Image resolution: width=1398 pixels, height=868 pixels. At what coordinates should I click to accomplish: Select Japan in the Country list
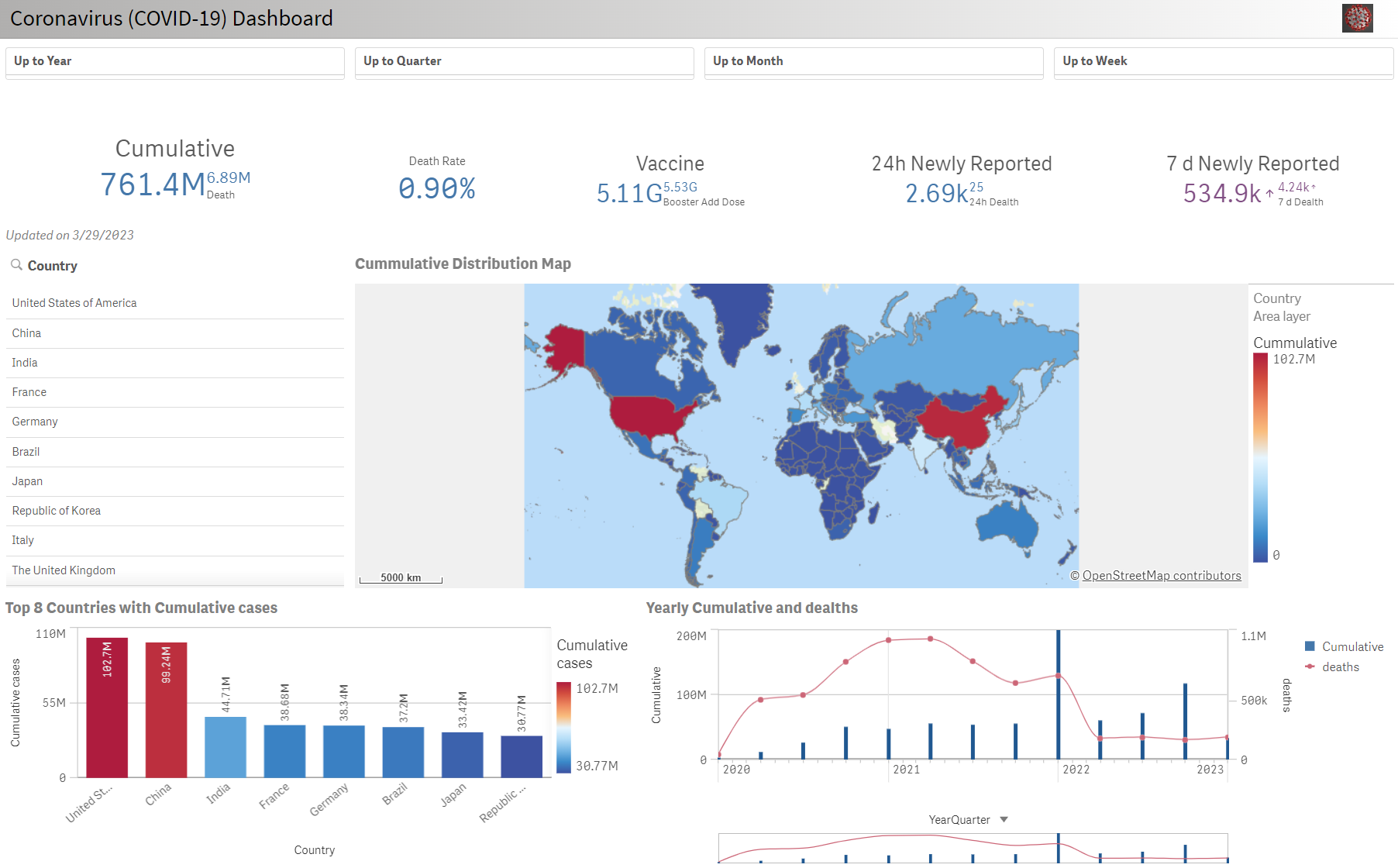click(175, 481)
